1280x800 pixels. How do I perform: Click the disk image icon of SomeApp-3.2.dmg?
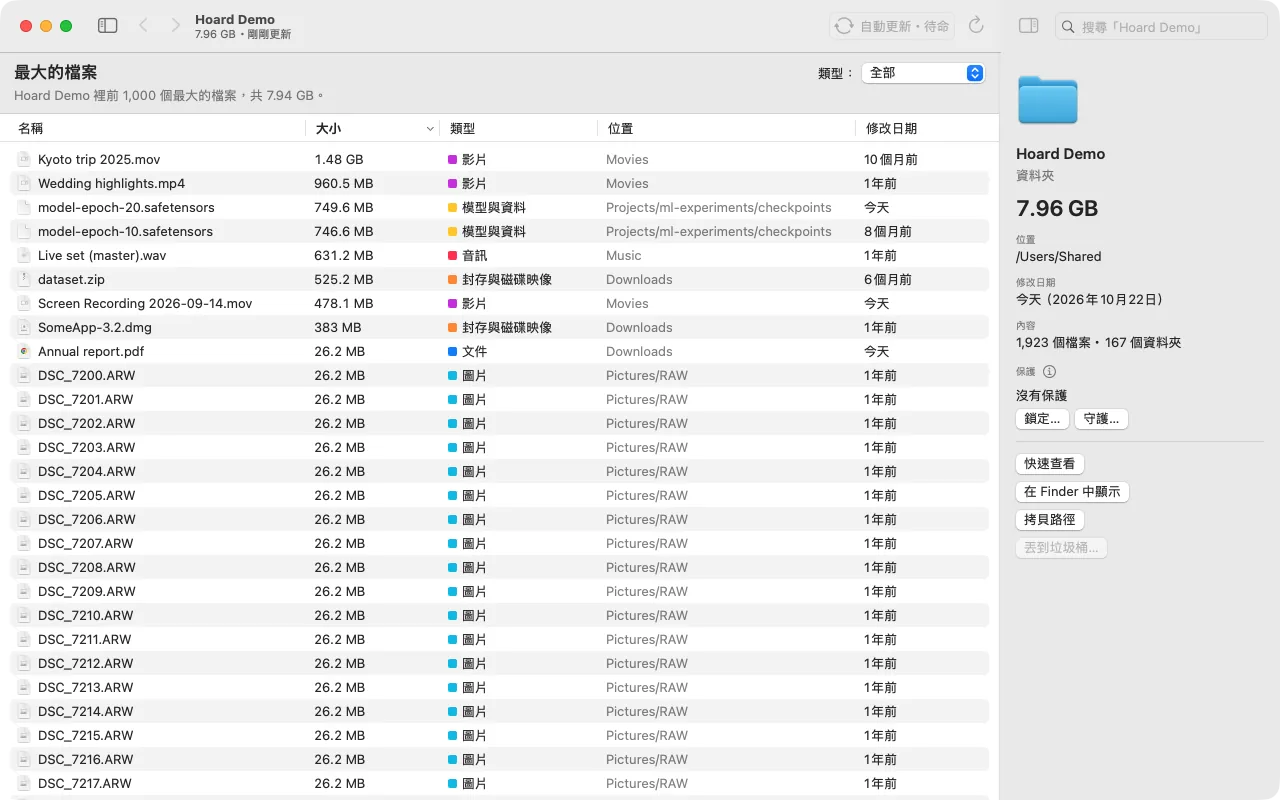[x=24, y=327]
